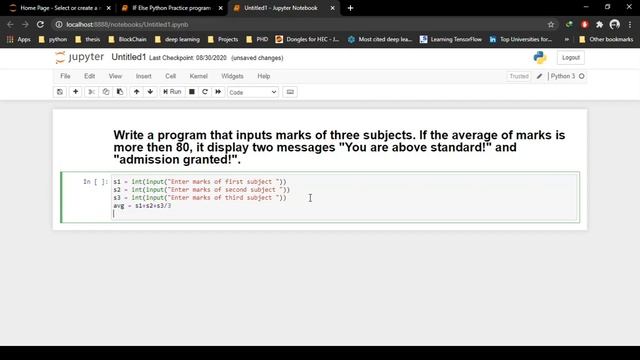Restart the kernel icon
The height and width of the screenshot is (360, 640).
point(205,92)
